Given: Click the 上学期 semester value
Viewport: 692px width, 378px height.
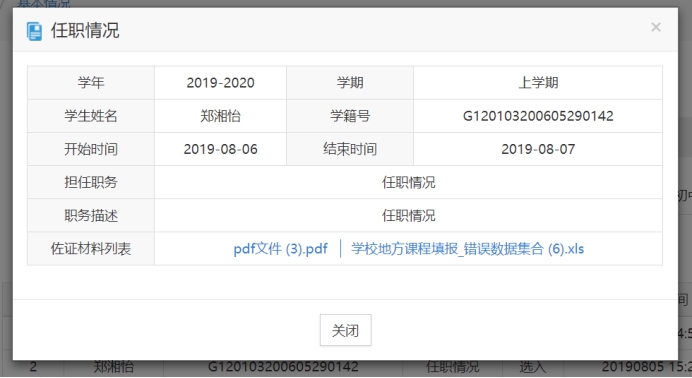Looking at the screenshot, I should [x=538, y=83].
